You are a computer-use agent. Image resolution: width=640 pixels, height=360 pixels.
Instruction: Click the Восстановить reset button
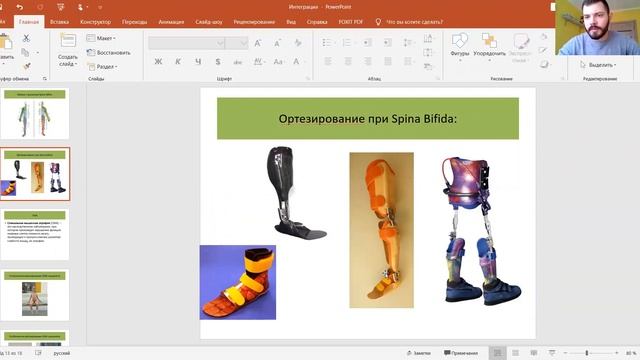tap(109, 52)
